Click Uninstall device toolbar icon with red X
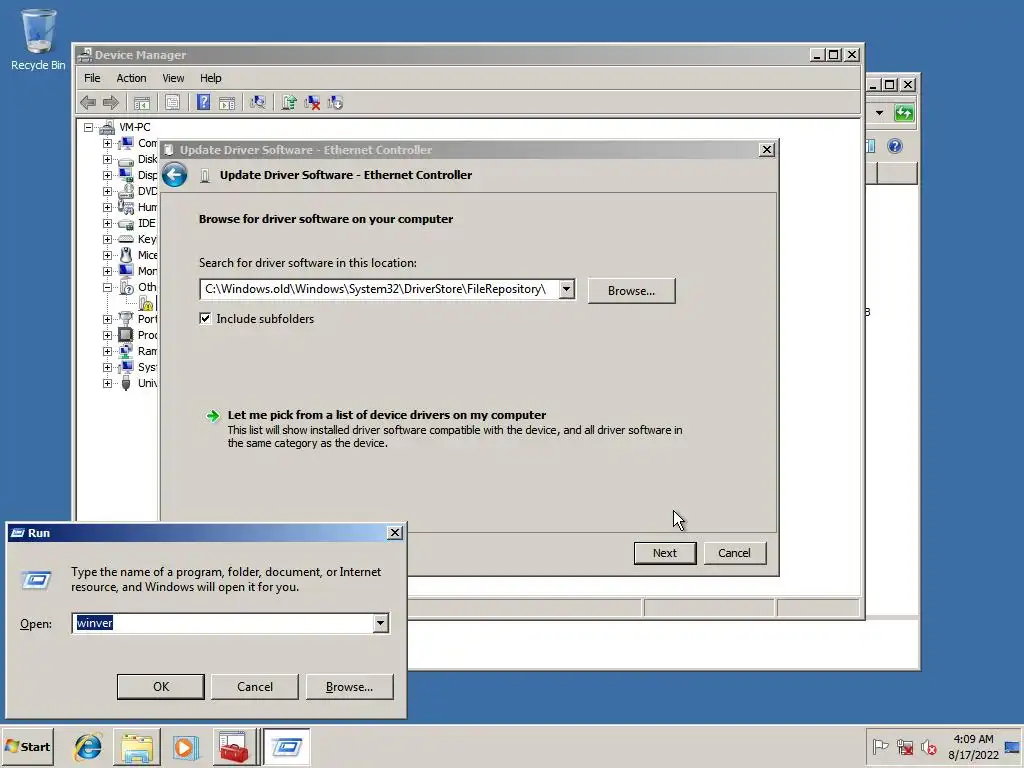1024x768 pixels. 312,103
